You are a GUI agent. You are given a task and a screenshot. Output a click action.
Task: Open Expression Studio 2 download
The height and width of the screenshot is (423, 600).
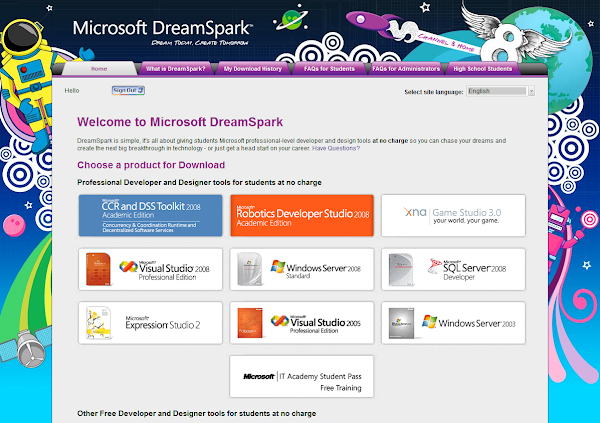[x=150, y=323]
